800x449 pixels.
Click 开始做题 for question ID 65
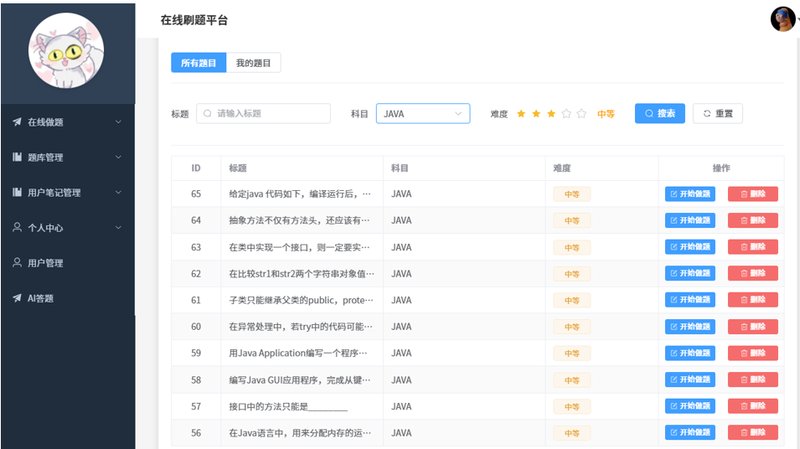pos(690,193)
